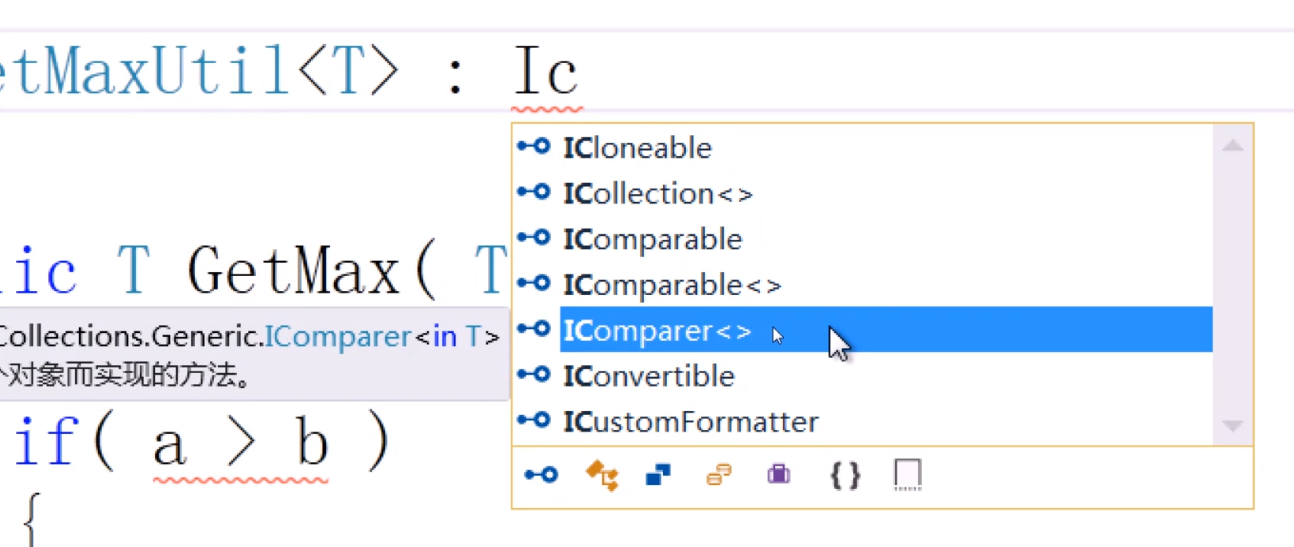Click the namespaces curly braces filter
Screen dimensions: 1294x547
[845, 475]
